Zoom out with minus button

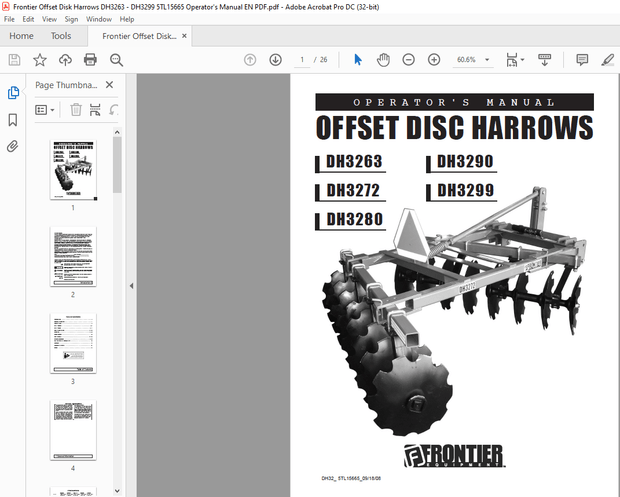click(408, 60)
